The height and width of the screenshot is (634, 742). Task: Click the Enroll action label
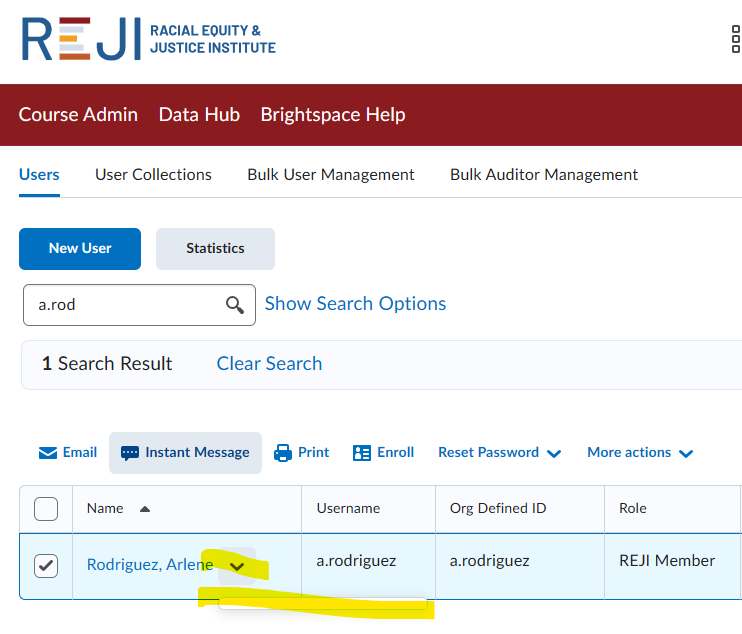[x=396, y=453]
